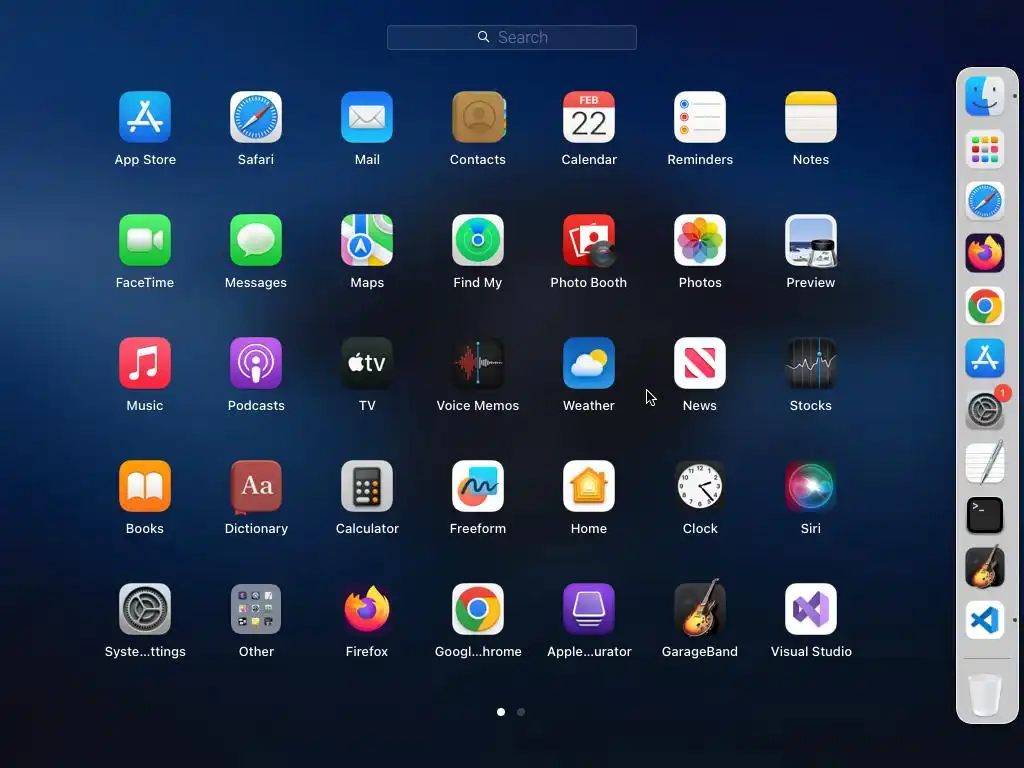Open the Photos app
The height and width of the screenshot is (768, 1024).
point(700,240)
